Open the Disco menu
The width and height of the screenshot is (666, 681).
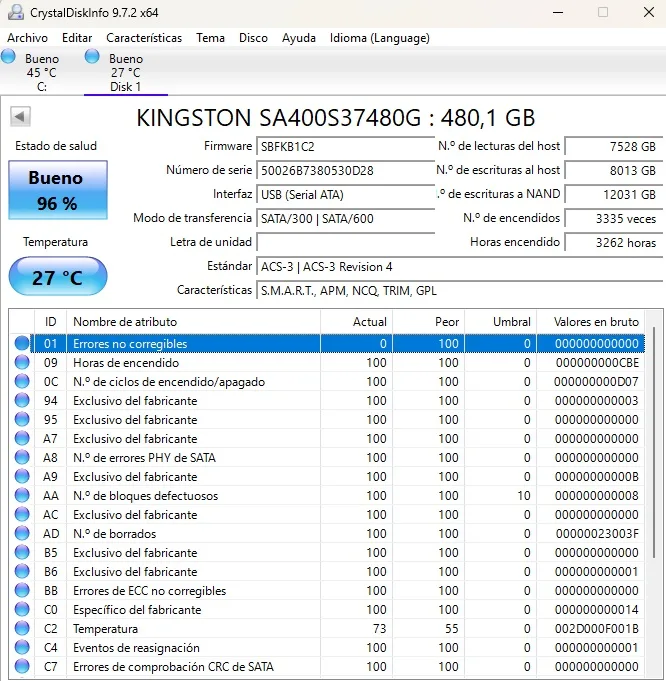253,38
